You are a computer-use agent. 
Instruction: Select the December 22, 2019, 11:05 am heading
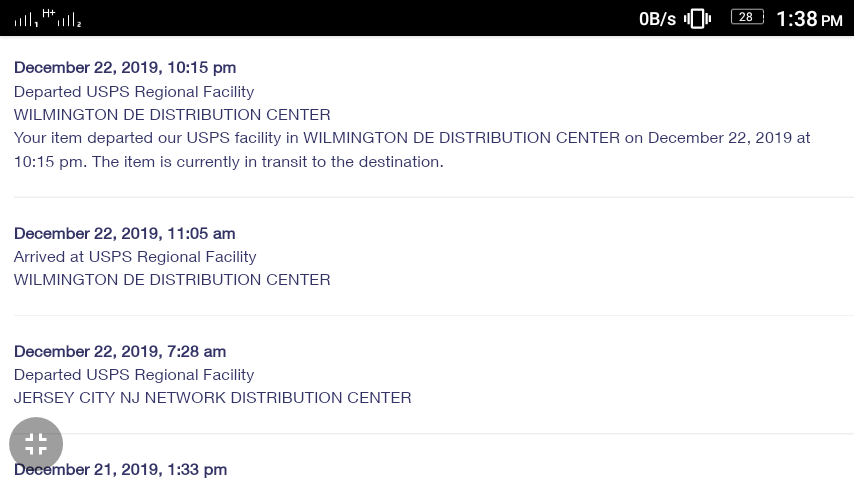point(125,233)
